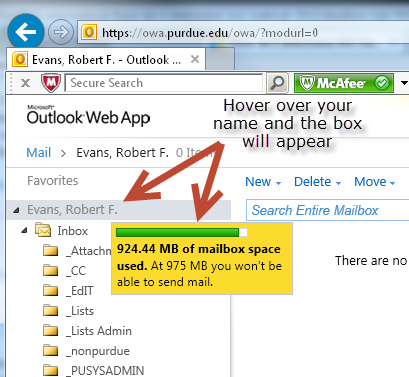Image resolution: width=409 pixels, height=377 pixels.
Task: Click the Favorites section header
Action: pos(53,181)
